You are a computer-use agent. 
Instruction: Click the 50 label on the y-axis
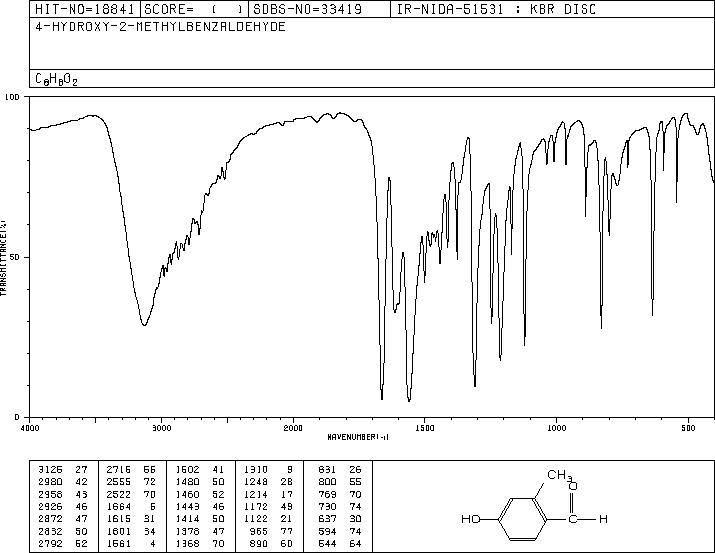(x=15, y=257)
